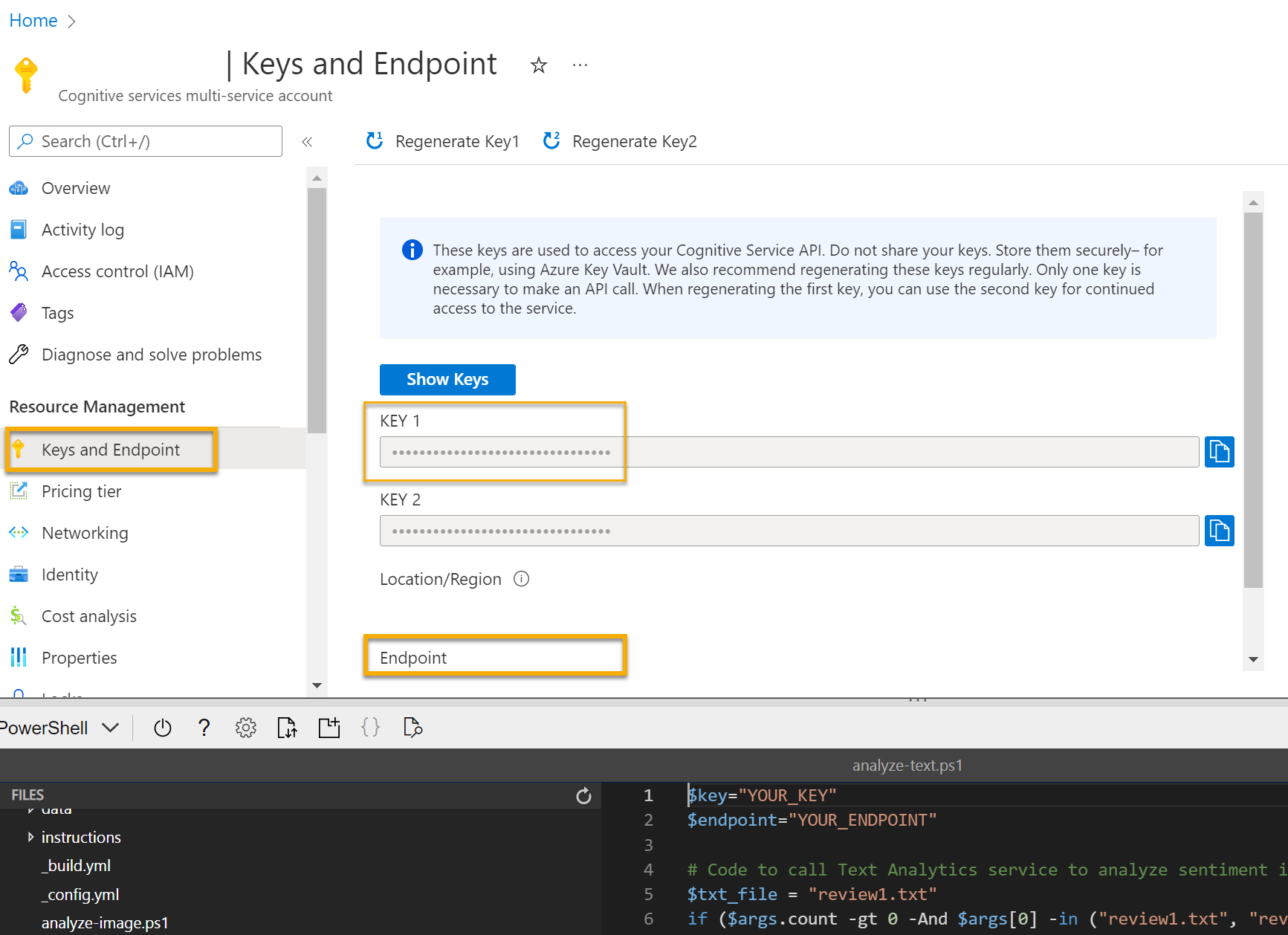Click Regenerate Key1
Screen dimensions: 1288x935
[443, 141]
